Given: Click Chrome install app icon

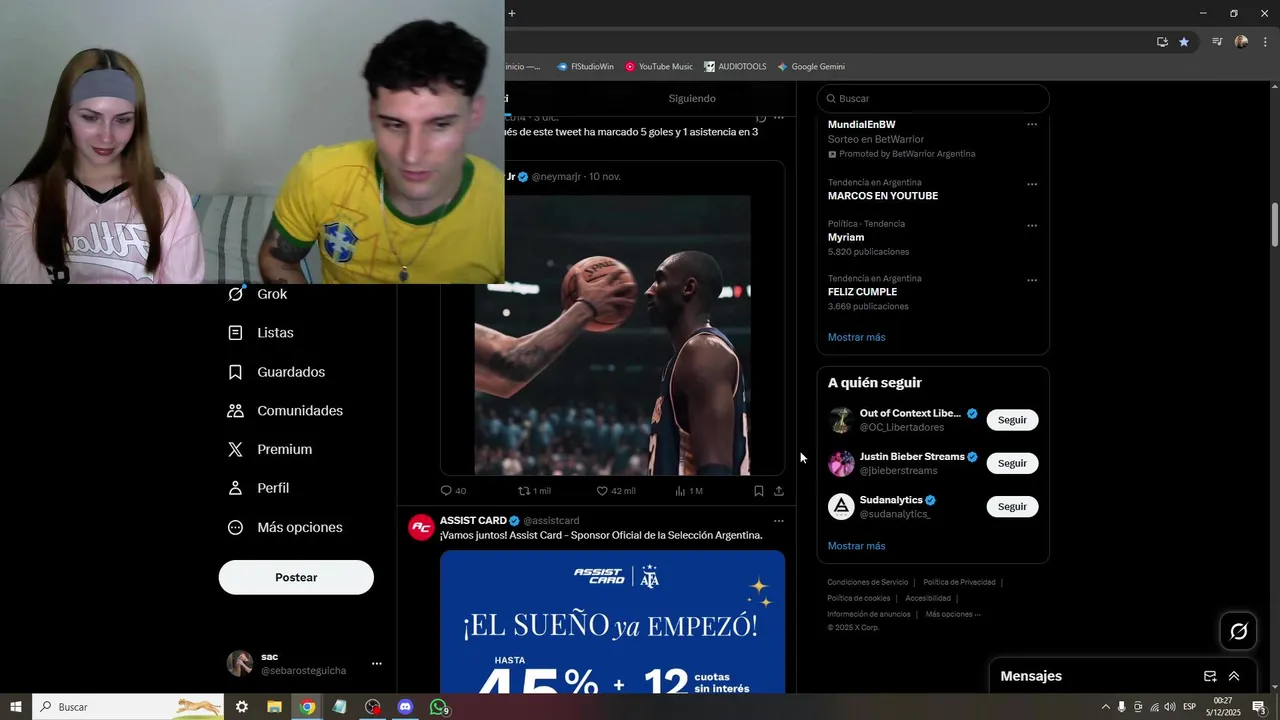Looking at the screenshot, I should (1162, 42).
